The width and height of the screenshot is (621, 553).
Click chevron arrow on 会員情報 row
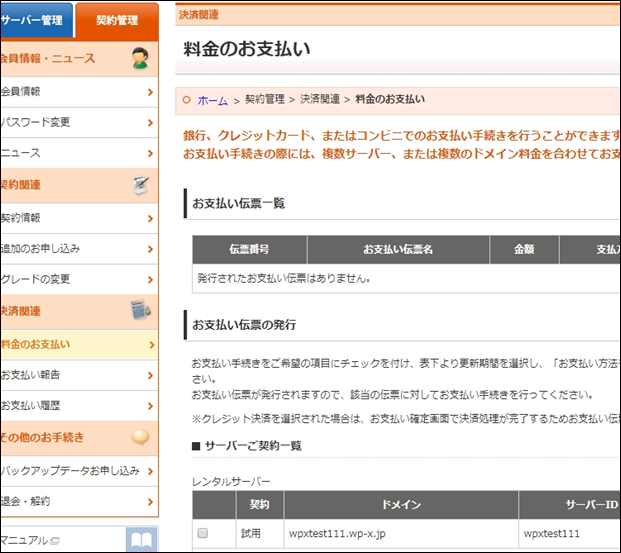[x=150, y=92]
